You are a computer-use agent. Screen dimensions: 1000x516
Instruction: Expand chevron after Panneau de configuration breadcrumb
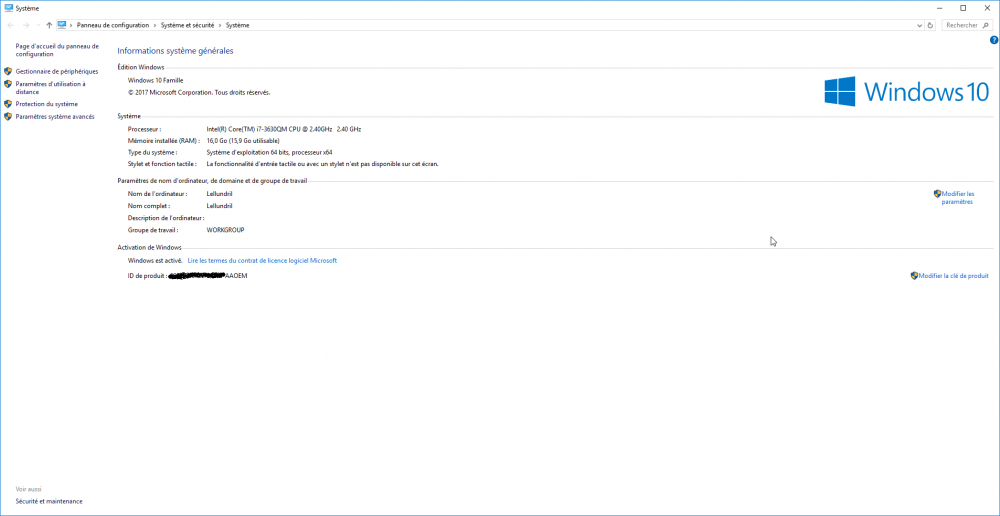coord(154,25)
